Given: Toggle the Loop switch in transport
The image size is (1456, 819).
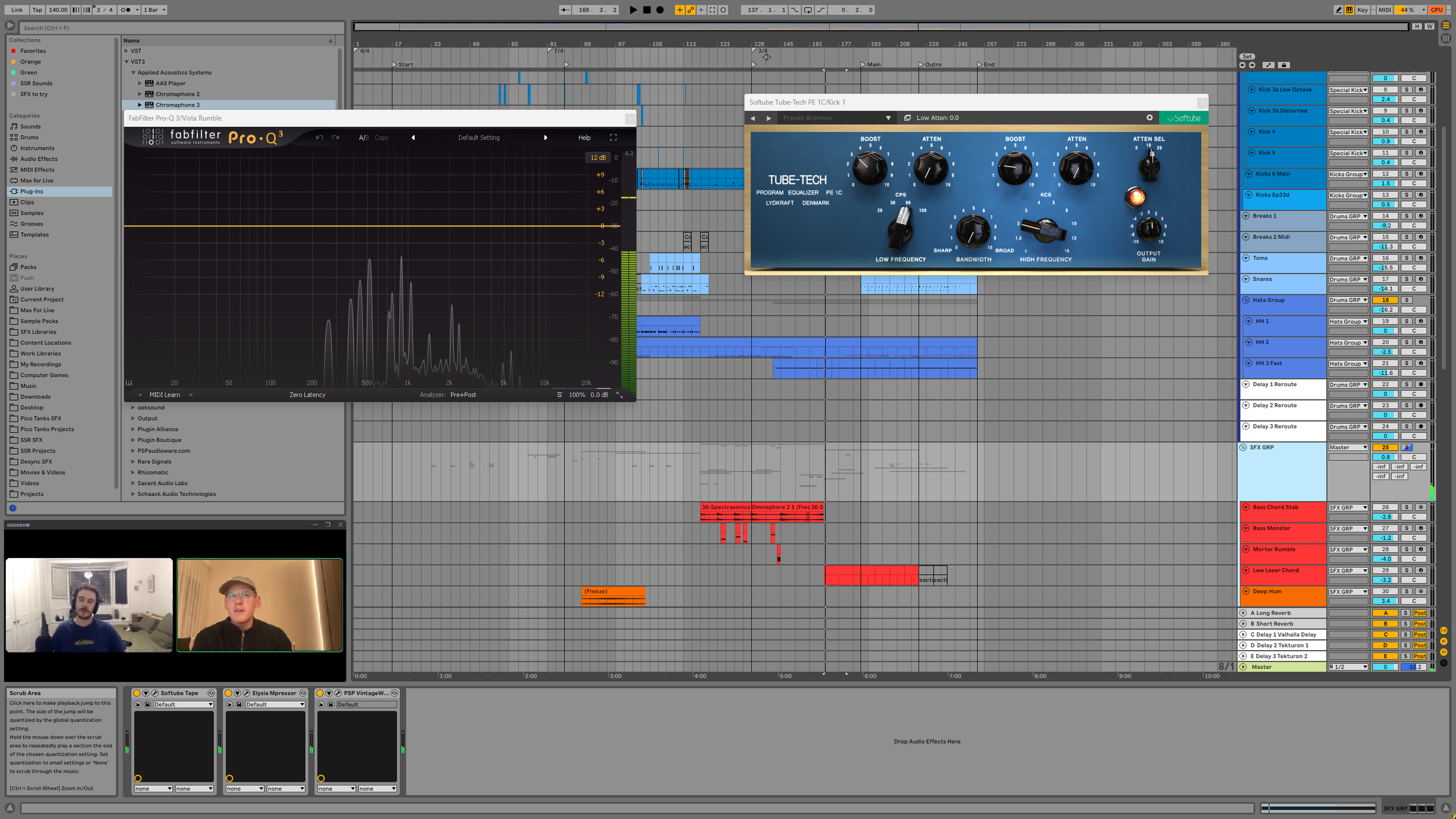Looking at the screenshot, I should (807, 10).
